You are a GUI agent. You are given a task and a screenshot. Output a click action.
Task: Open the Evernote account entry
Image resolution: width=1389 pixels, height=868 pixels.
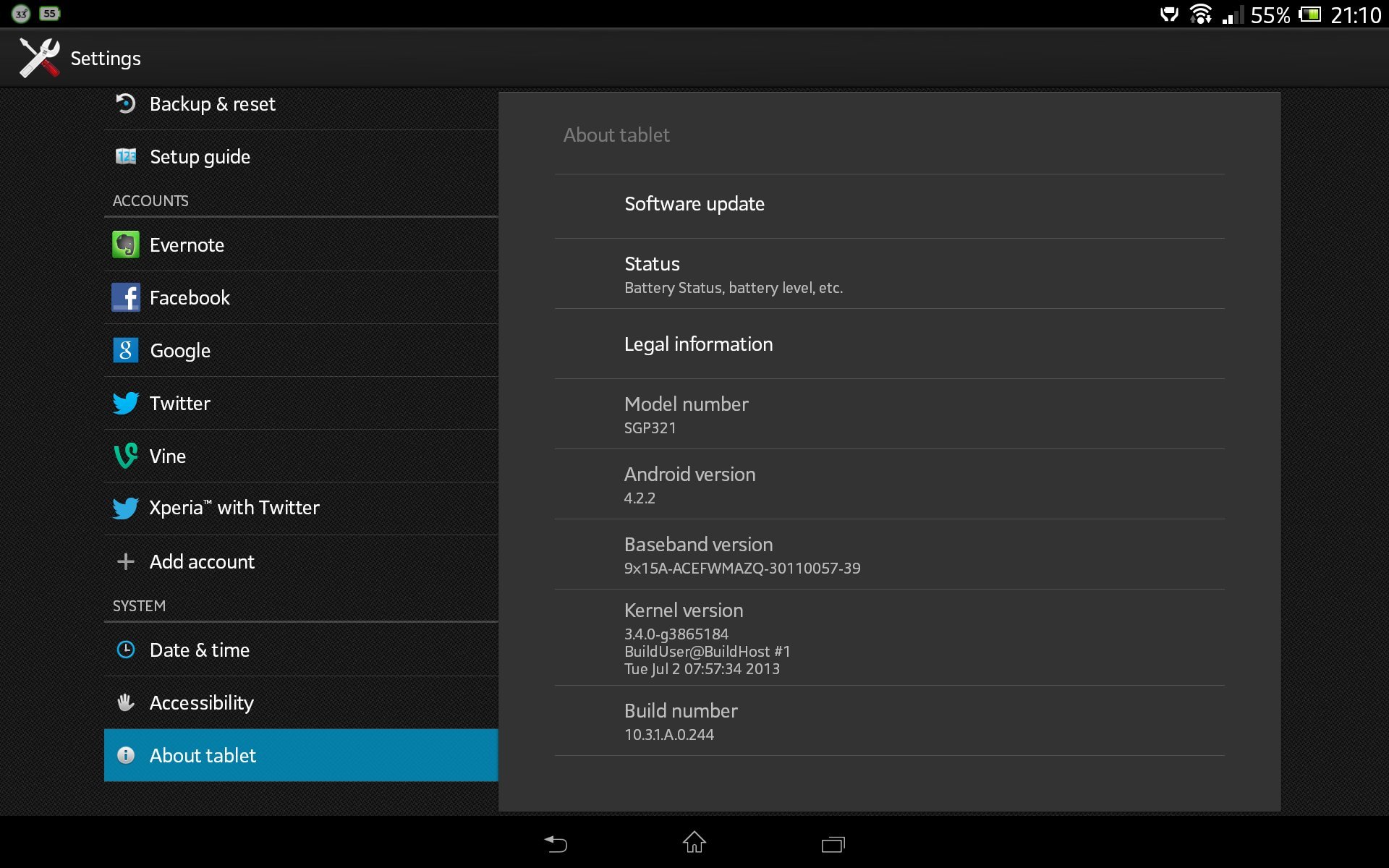301,245
